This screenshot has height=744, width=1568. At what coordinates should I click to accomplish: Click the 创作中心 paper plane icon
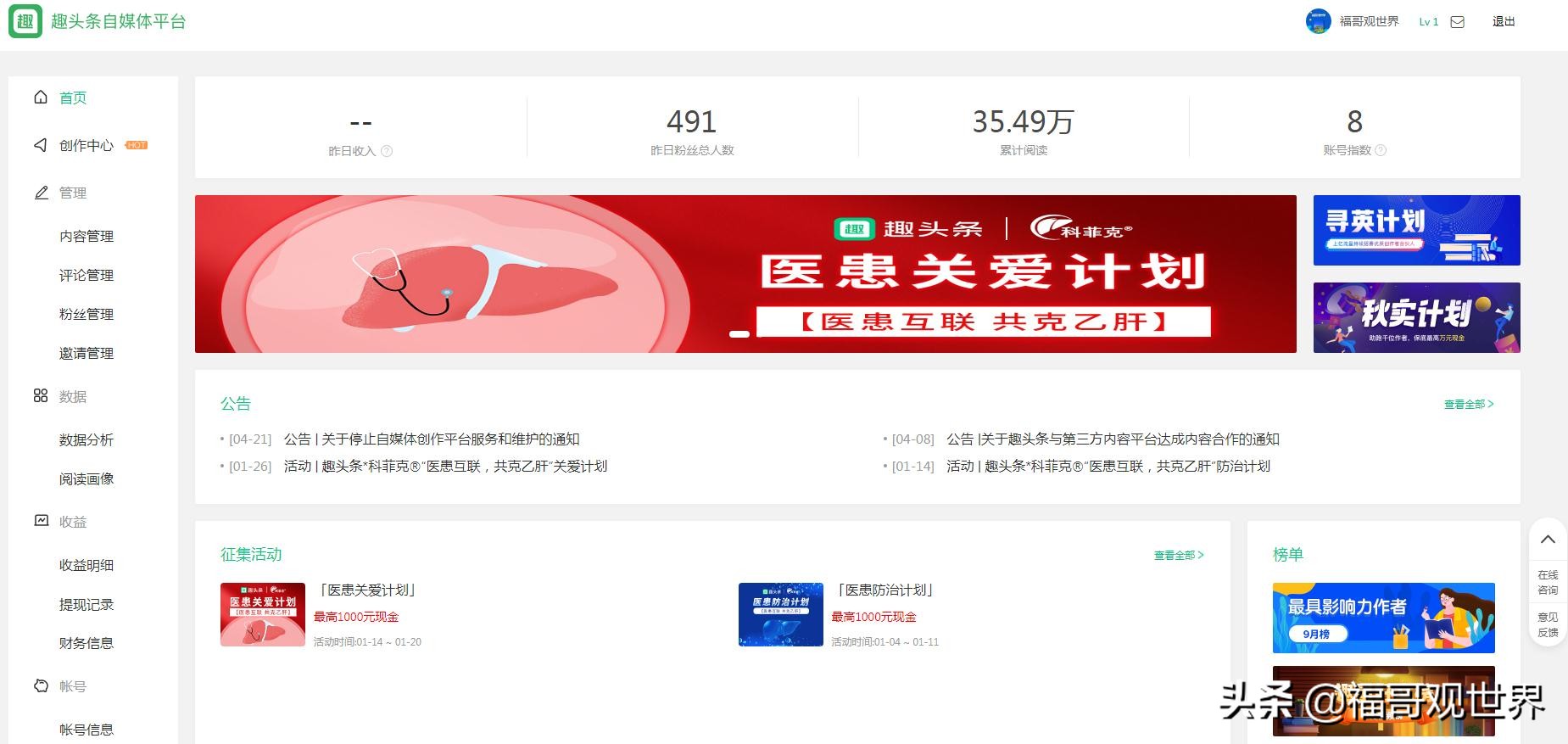click(x=41, y=145)
